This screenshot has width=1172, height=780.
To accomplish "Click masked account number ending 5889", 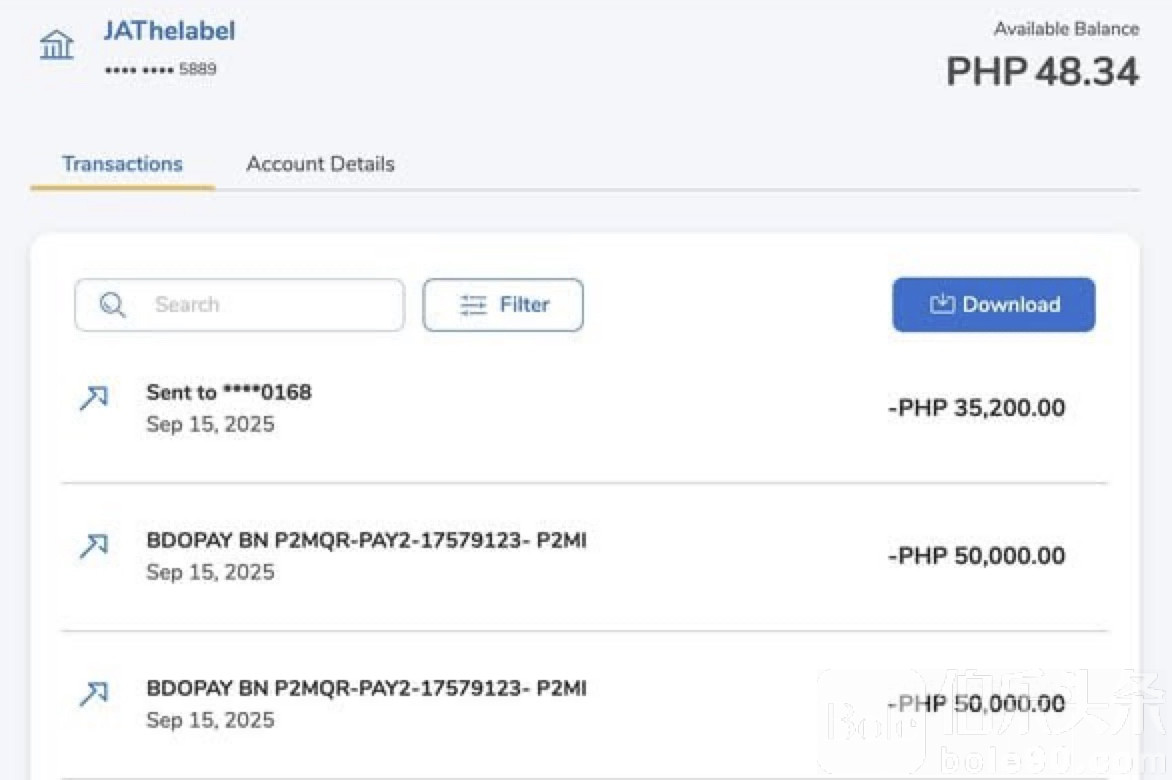I will [160, 70].
